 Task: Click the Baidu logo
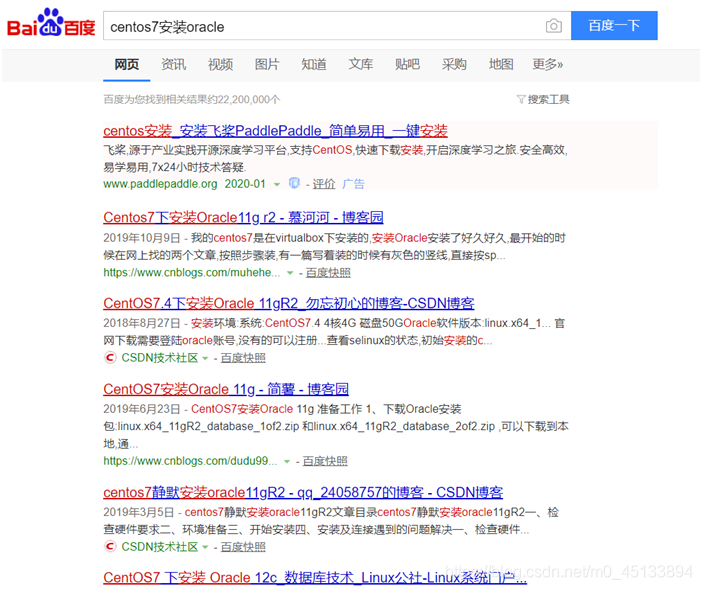[x=51, y=23]
